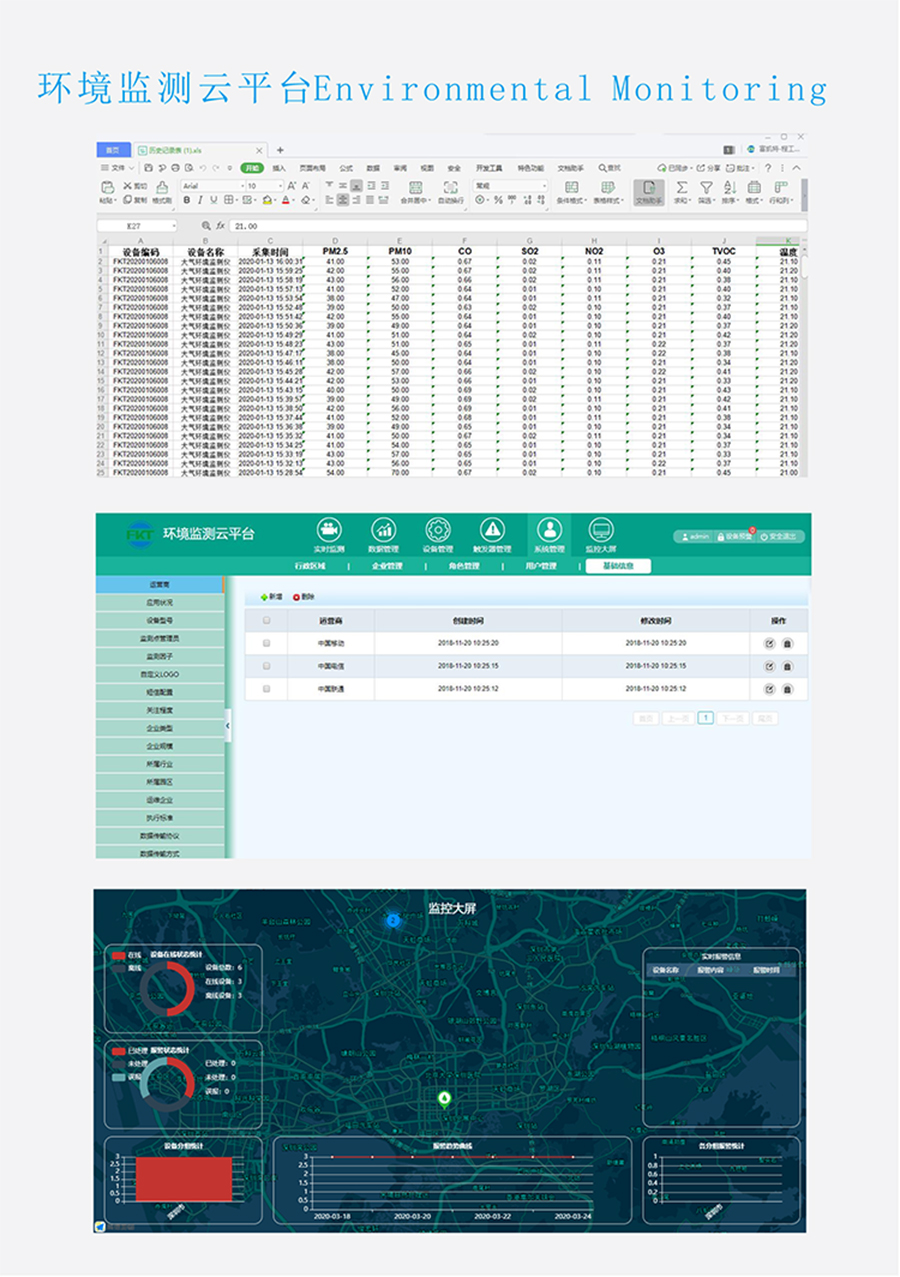Click the formula bar showing 21.00
The height and width of the screenshot is (1277, 900).
pos(518,226)
